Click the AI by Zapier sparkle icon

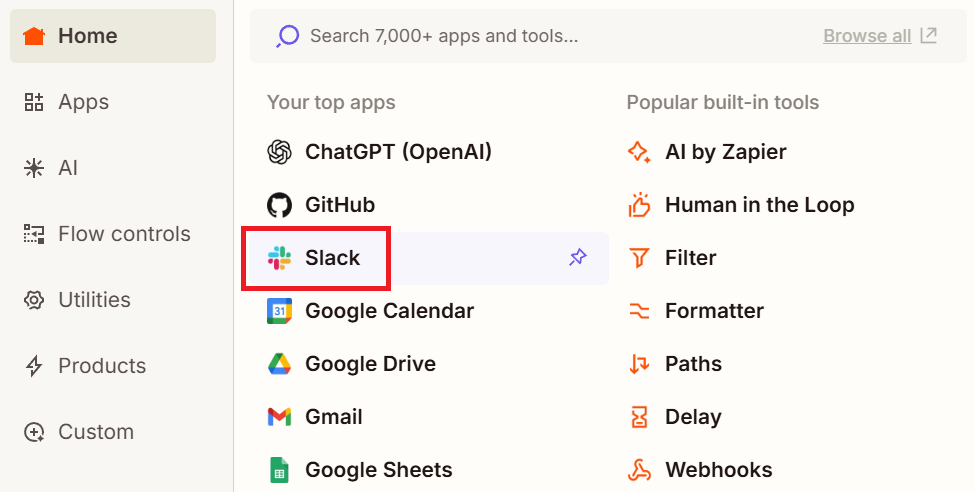639,152
